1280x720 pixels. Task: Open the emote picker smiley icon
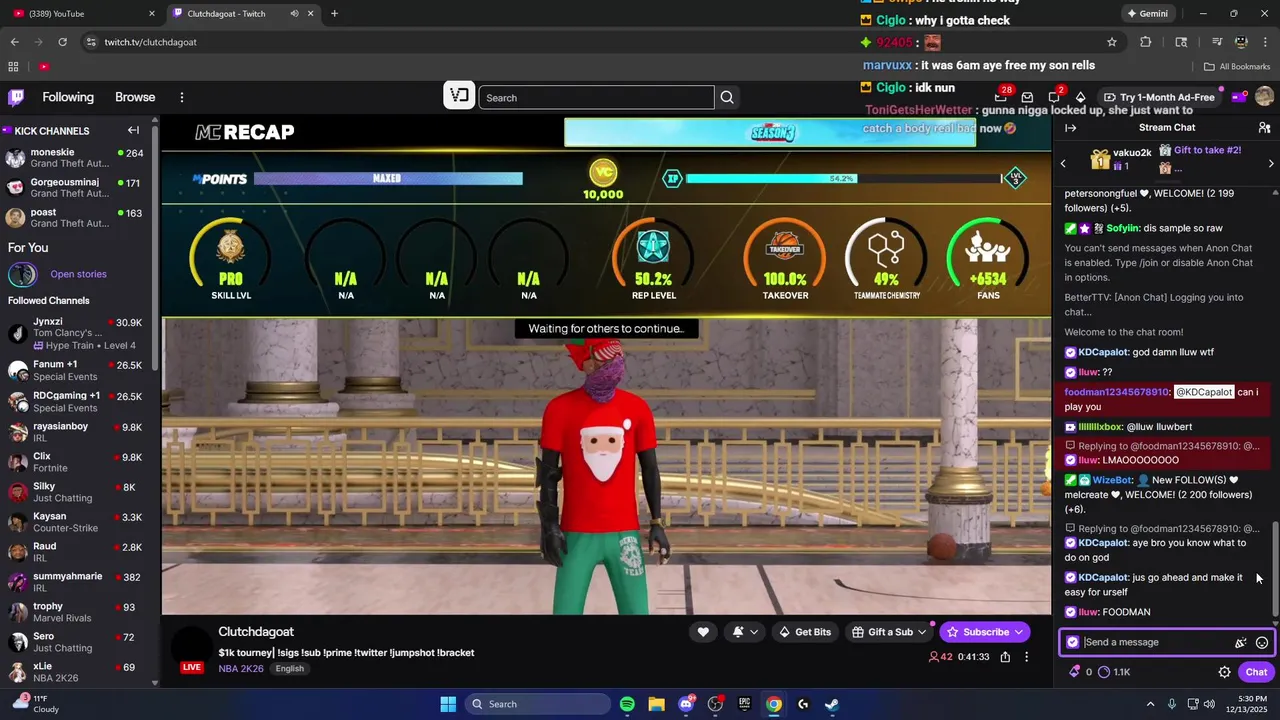pyautogui.click(x=1262, y=643)
